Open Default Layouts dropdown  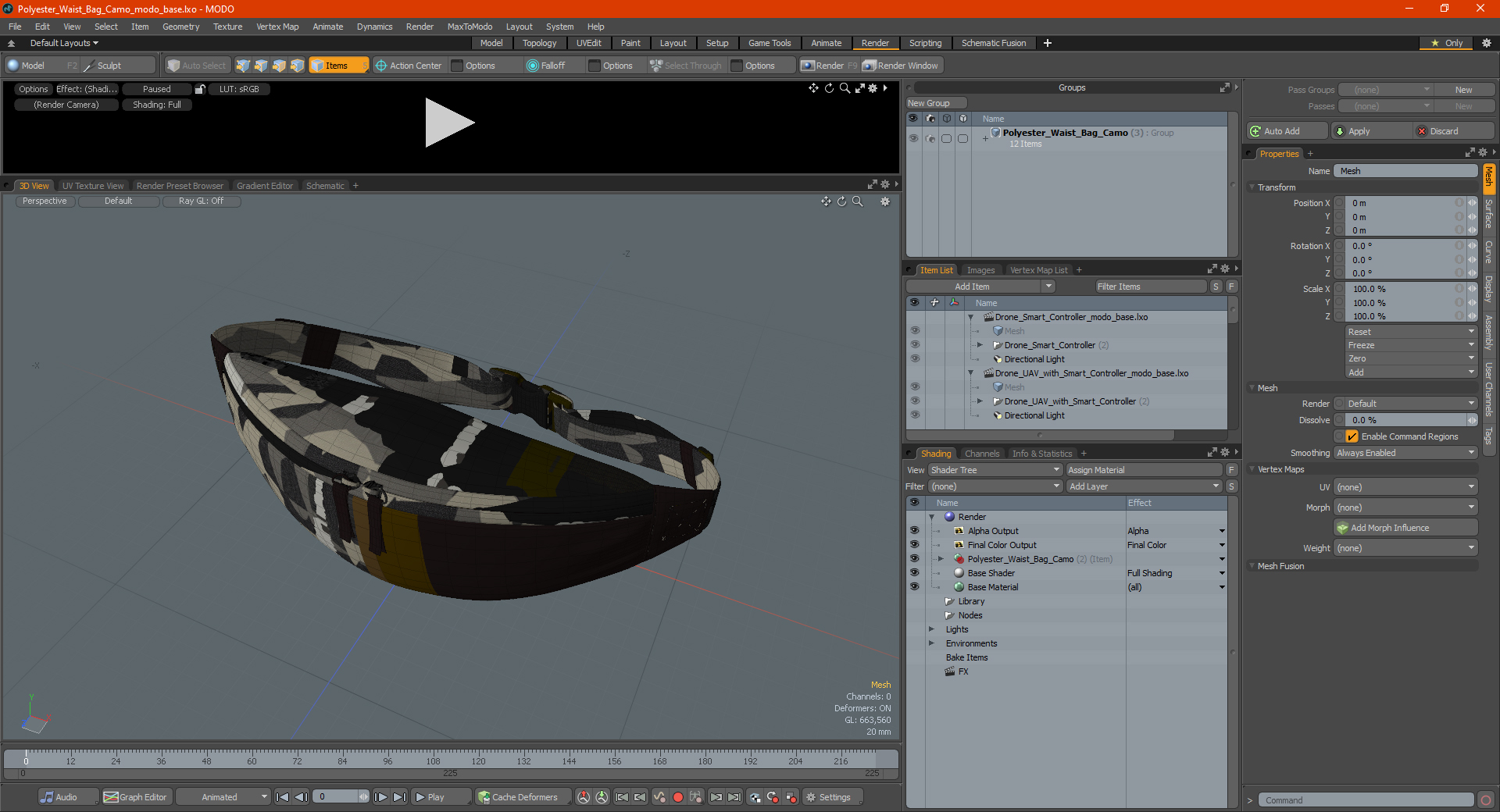point(64,43)
